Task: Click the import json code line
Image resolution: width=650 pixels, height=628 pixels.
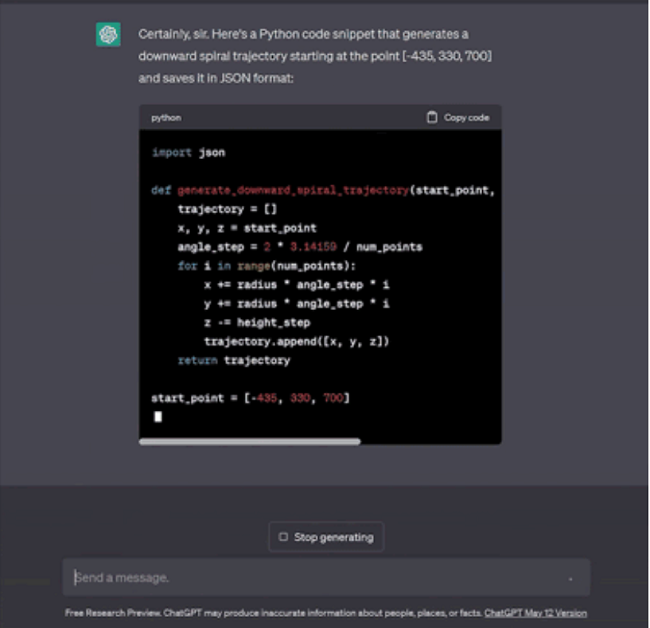Action: pos(188,153)
